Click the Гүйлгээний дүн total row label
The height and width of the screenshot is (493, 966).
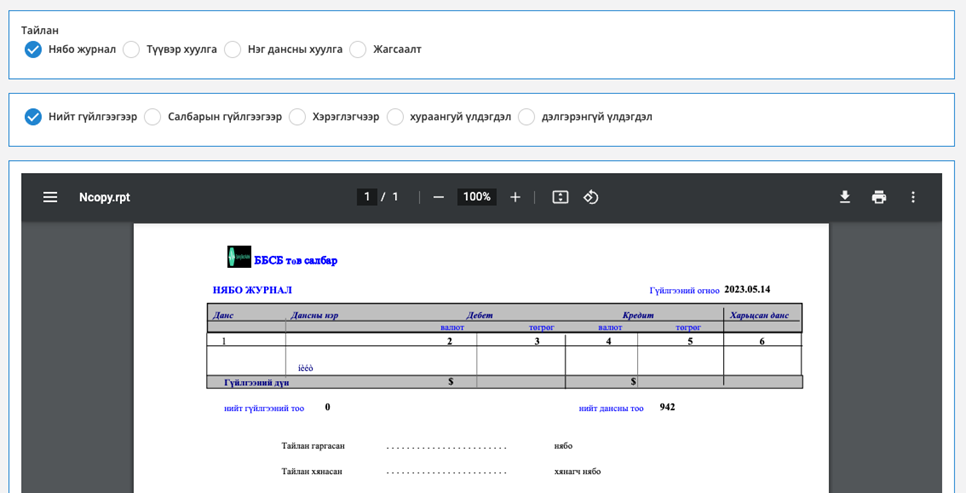point(256,383)
